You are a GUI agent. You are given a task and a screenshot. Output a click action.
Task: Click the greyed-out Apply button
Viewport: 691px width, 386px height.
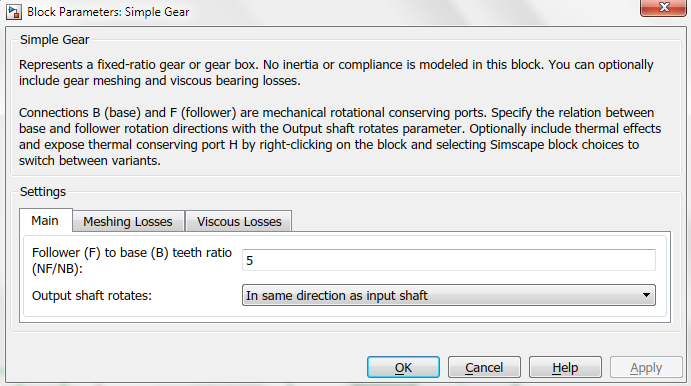(646, 367)
